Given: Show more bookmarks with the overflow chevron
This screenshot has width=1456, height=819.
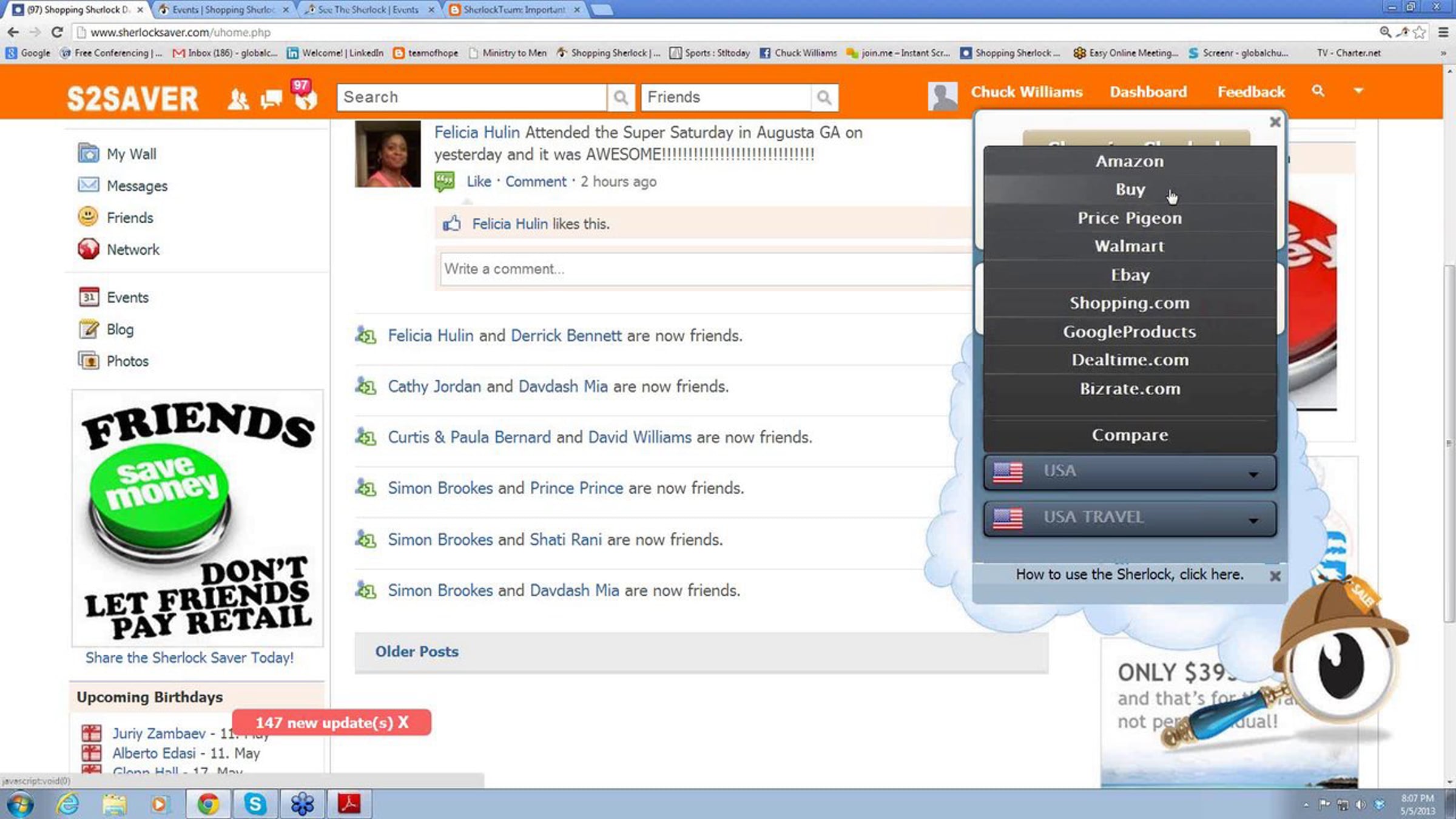Looking at the screenshot, I should pyautogui.click(x=1443, y=53).
